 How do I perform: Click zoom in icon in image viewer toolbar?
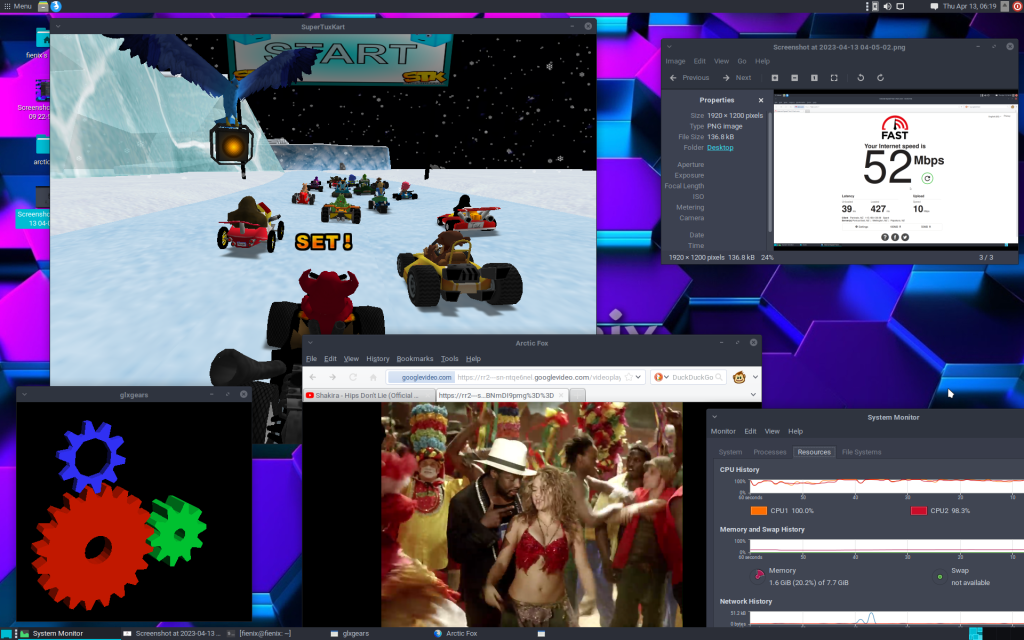pos(775,78)
